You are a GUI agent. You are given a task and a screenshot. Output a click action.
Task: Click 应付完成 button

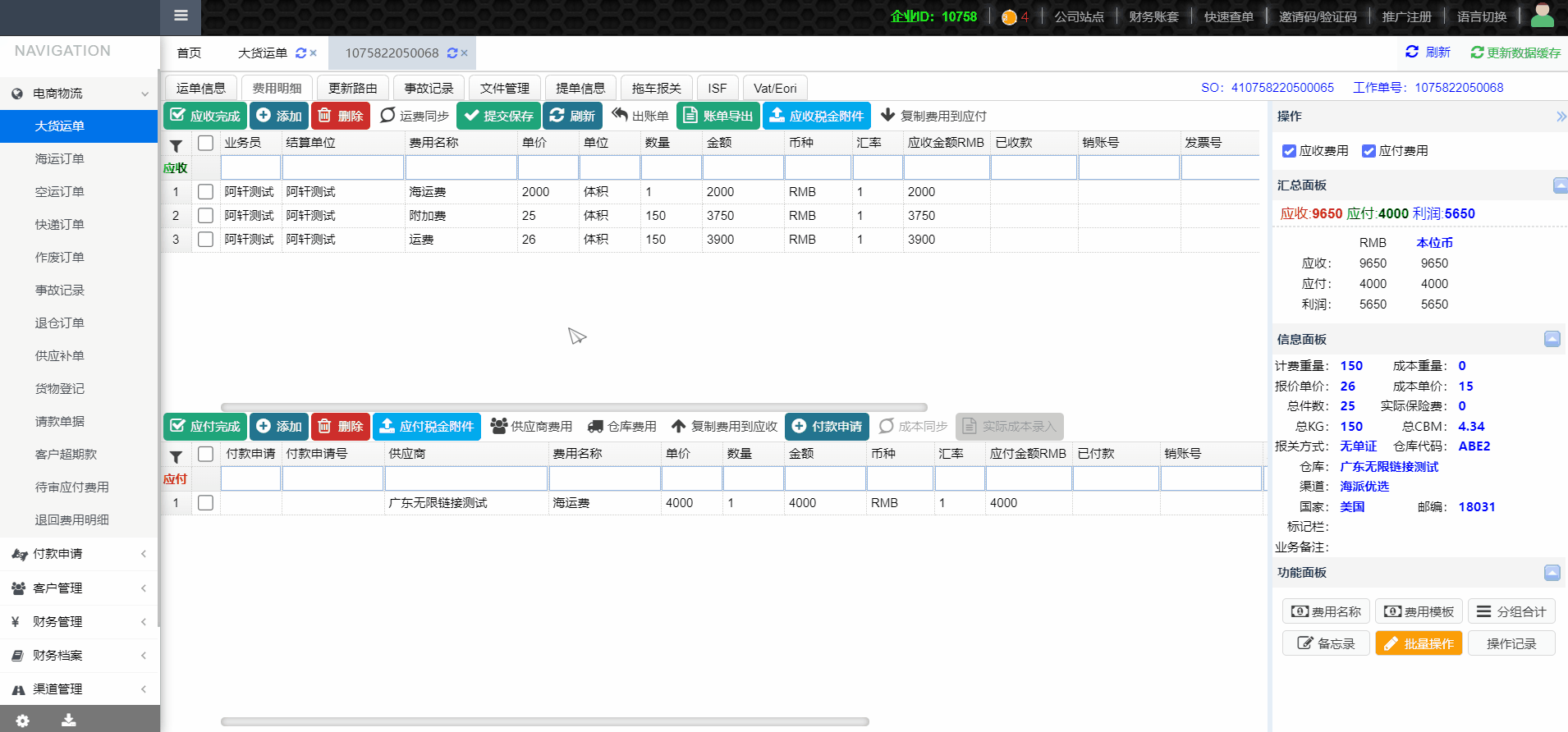click(x=205, y=426)
